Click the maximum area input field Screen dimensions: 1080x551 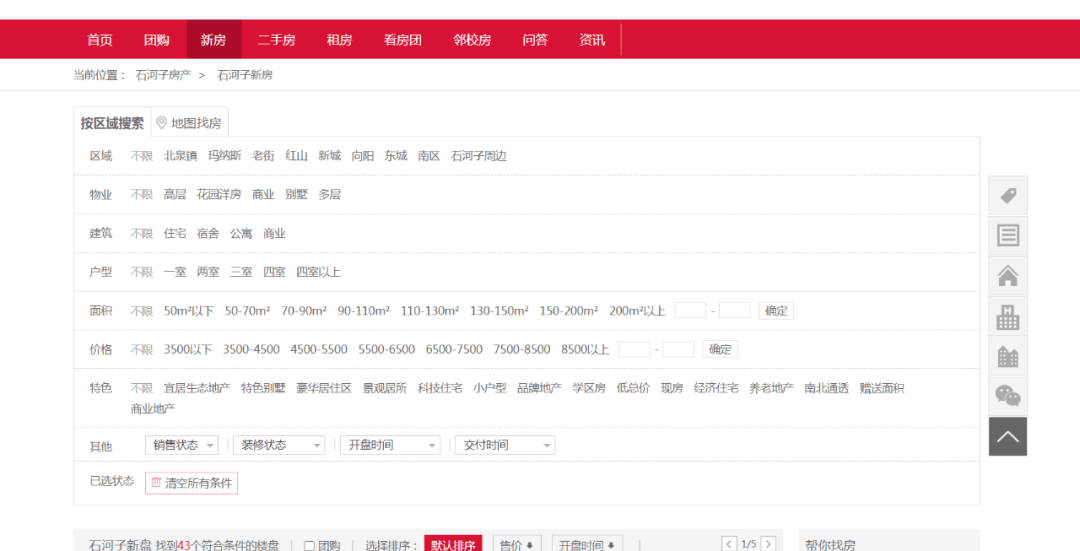click(x=735, y=311)
